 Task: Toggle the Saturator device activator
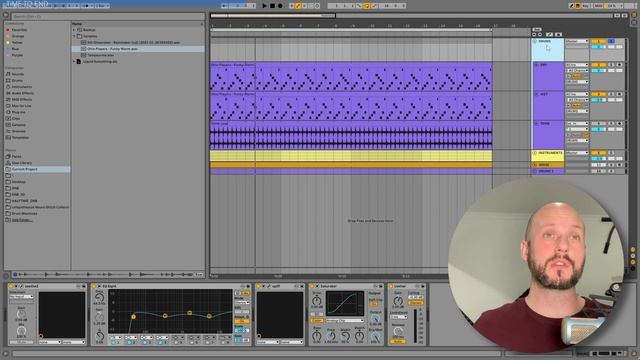click(312, 287)
